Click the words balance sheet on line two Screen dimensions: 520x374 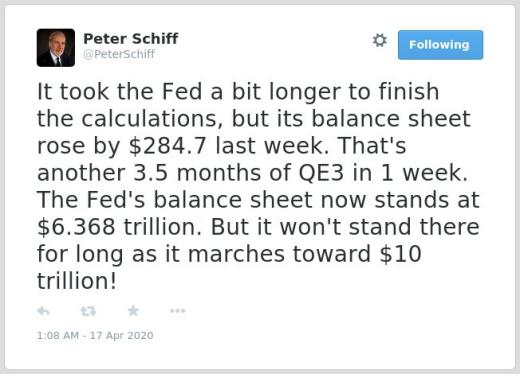(x=391, y=119)
